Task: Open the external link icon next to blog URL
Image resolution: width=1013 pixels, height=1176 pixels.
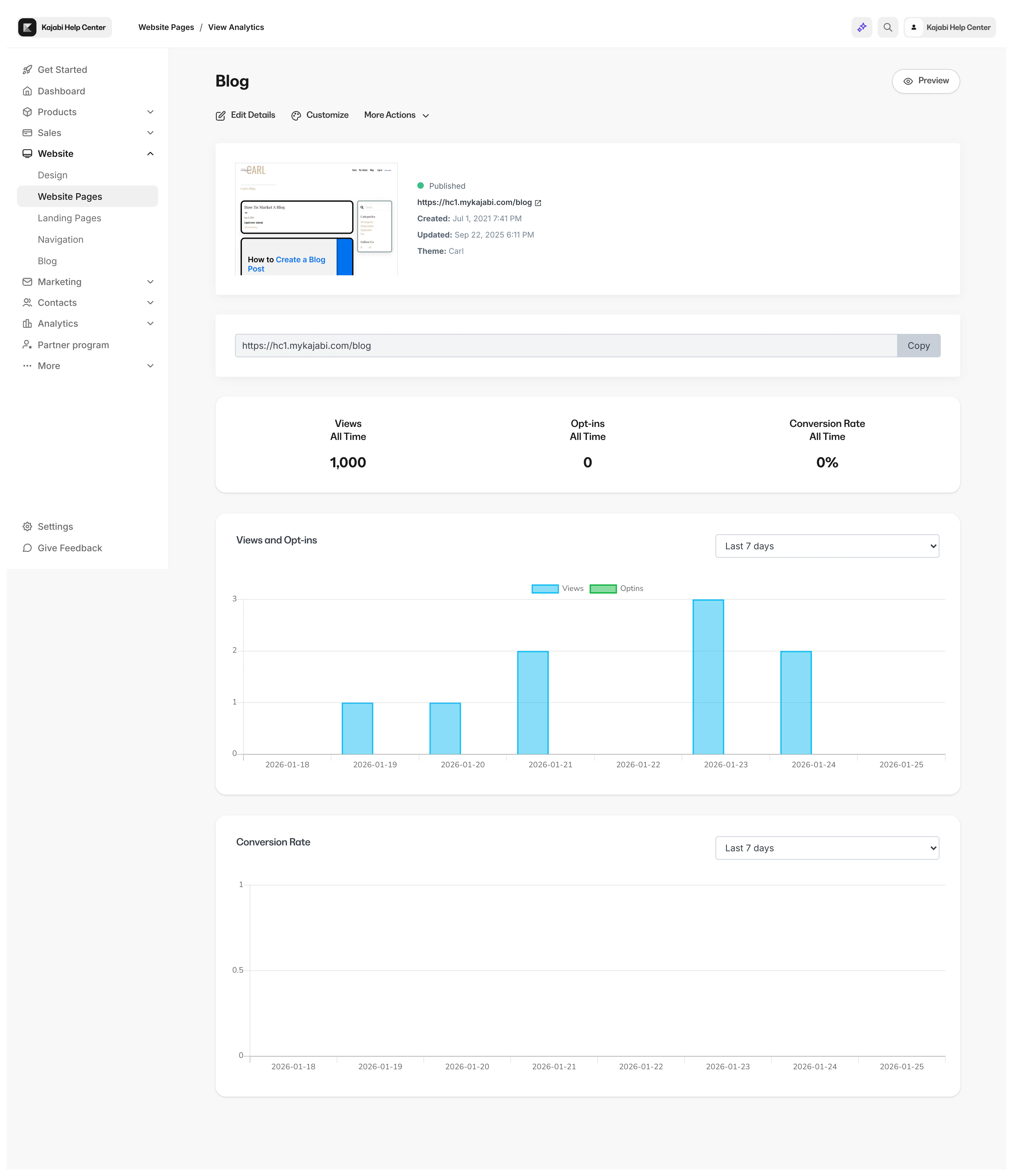Action: click(x=538, y=202)
